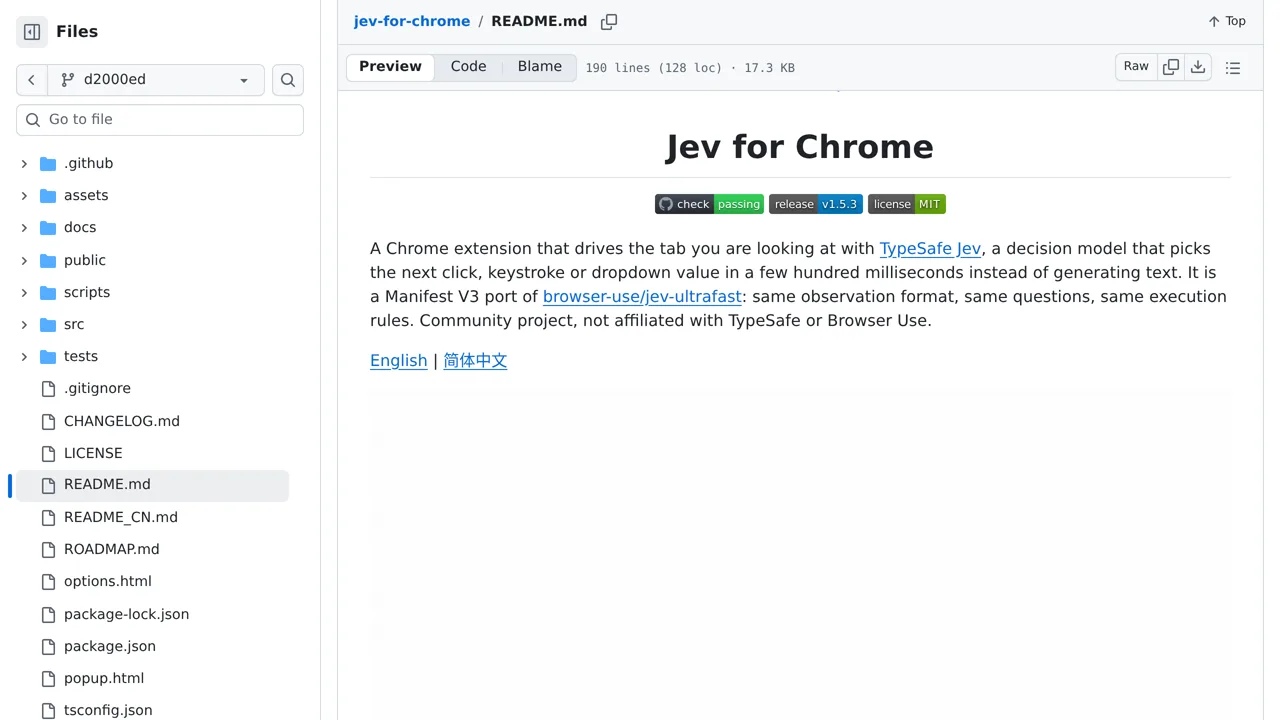The image size is (1280, 720).
Task: Click the .gitignore file icon
Action: pos(48,389)
